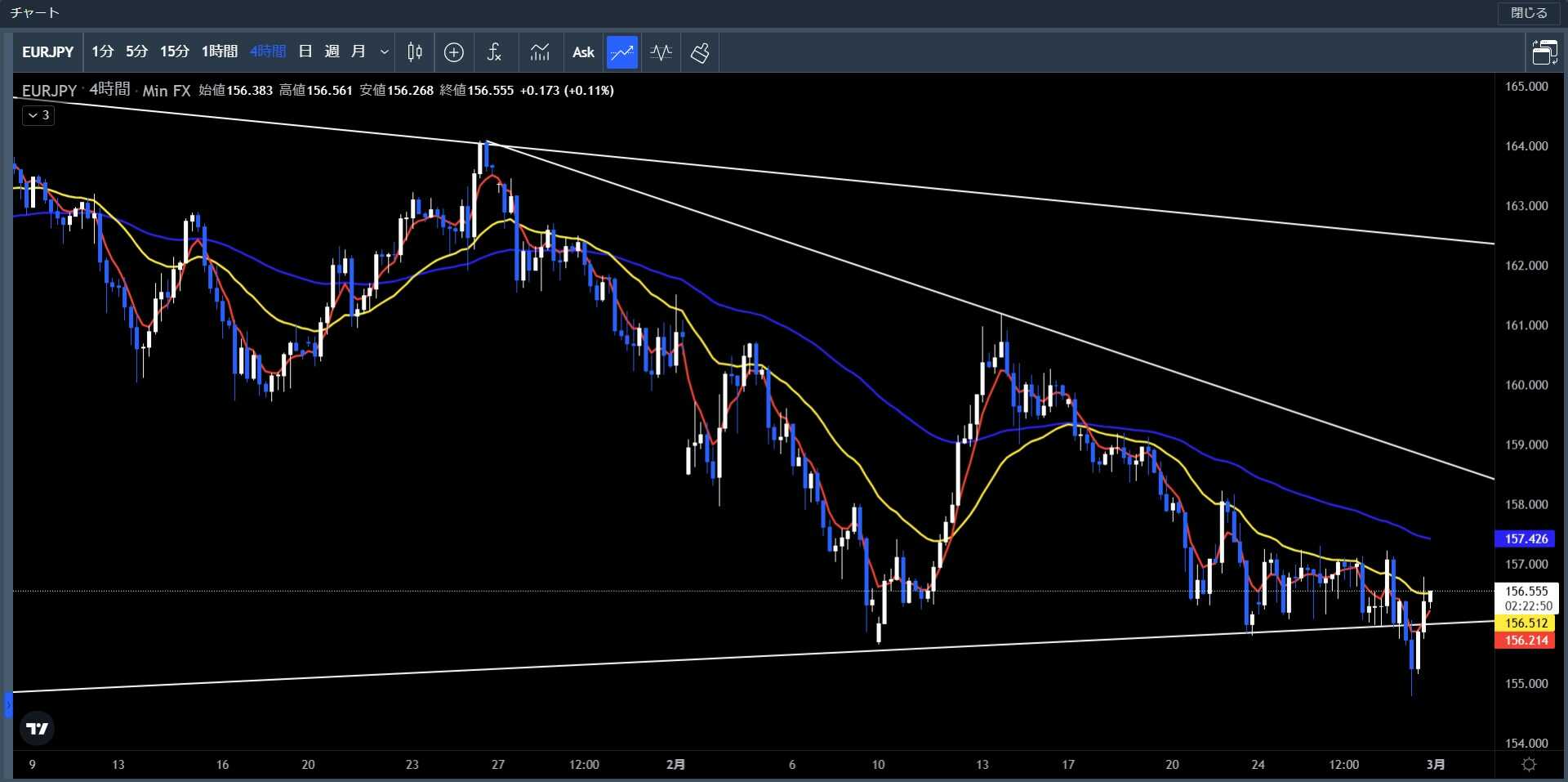Select the 1分 timeframe
The image size is (1568, 782).
(102, 52)
